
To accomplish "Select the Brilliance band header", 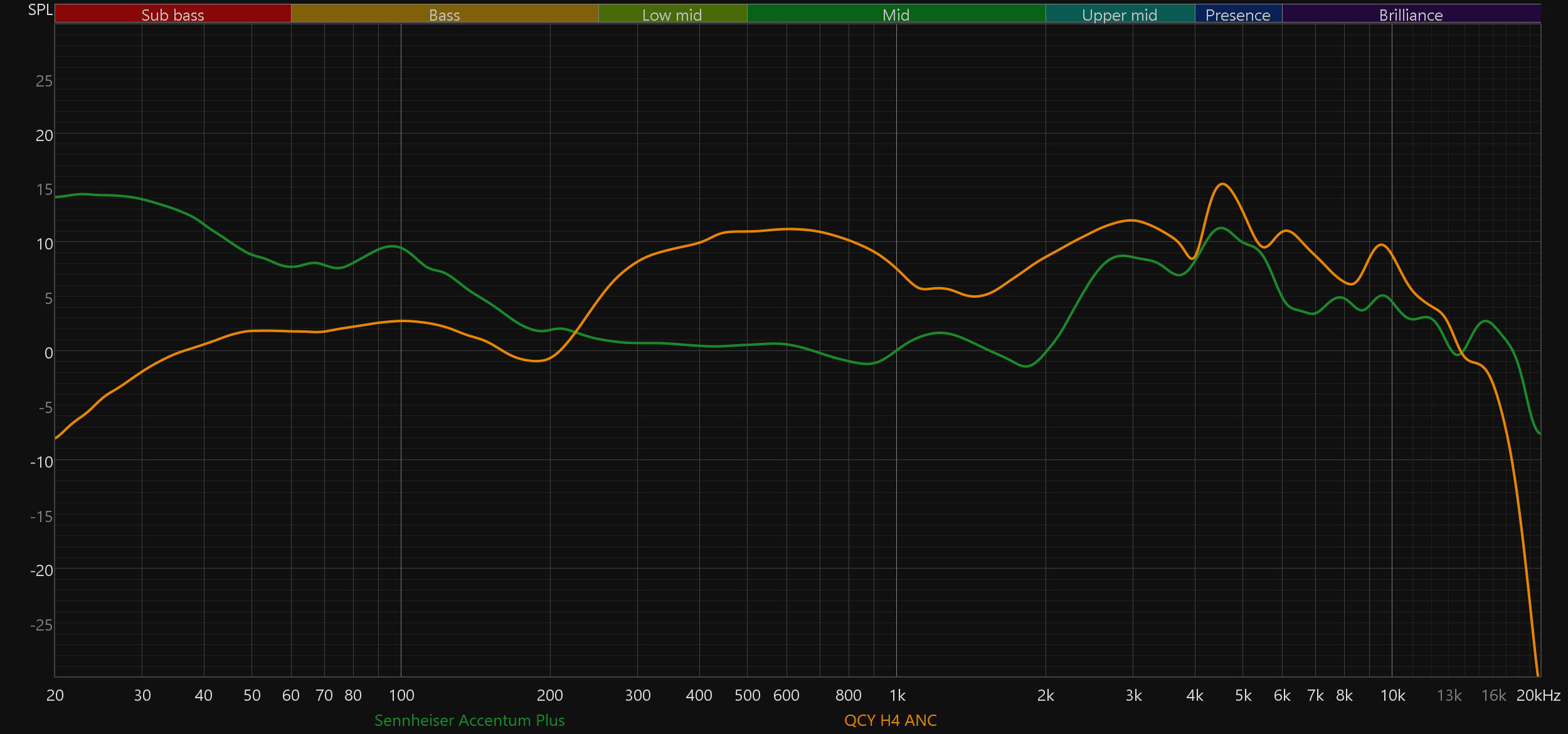I will 1411,14.
